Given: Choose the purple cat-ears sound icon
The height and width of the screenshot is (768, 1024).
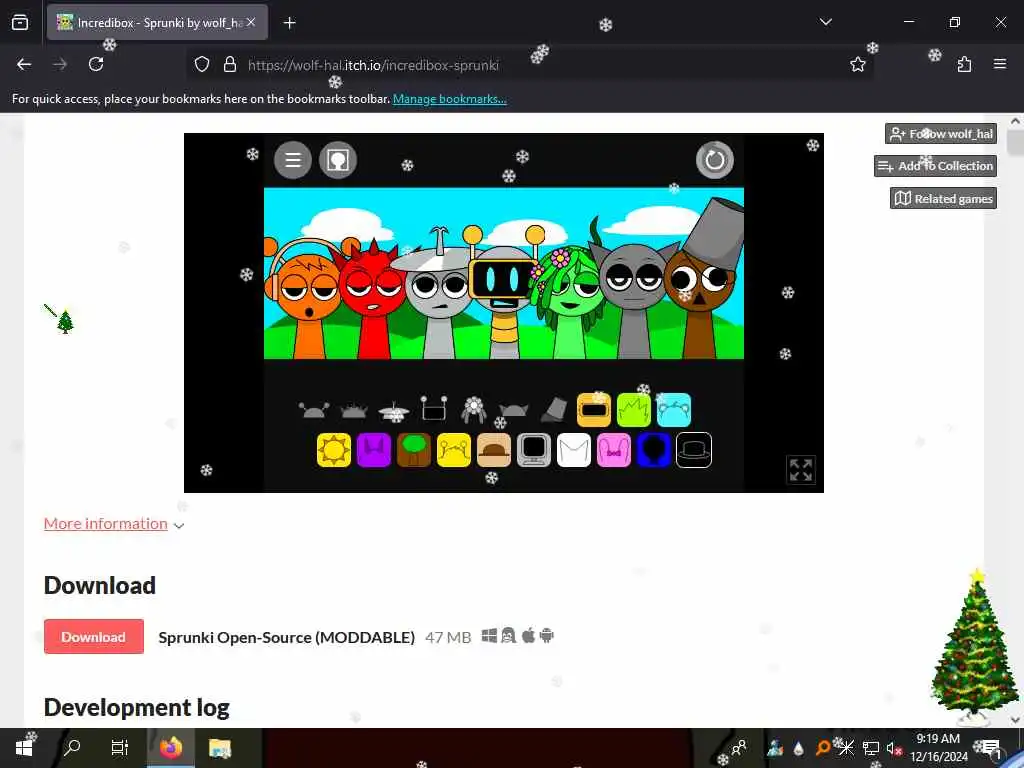Looking at the screenshot, I should pos(374,450).
